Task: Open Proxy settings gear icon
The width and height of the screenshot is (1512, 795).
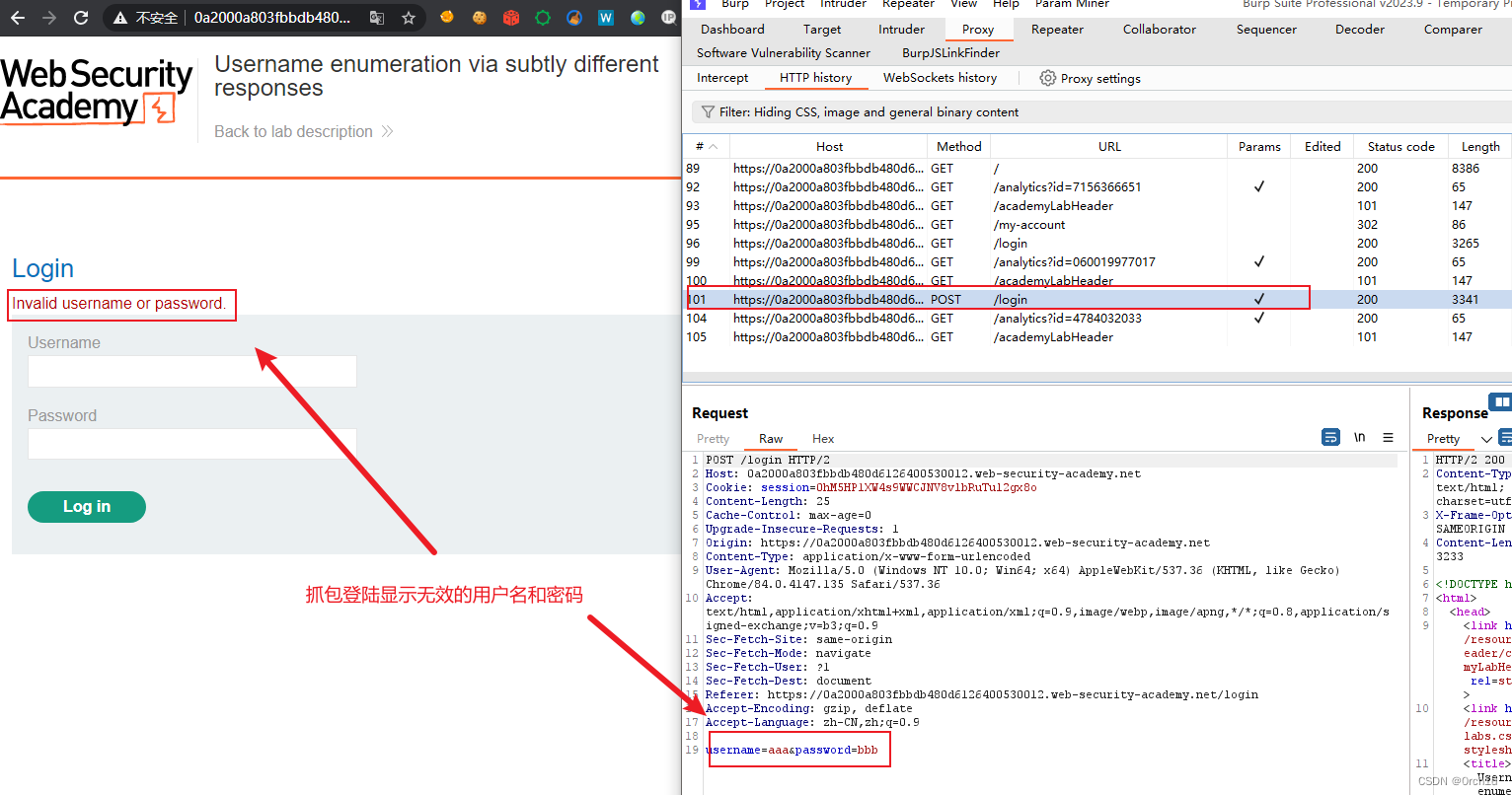Action: [x=1048, y=78]
